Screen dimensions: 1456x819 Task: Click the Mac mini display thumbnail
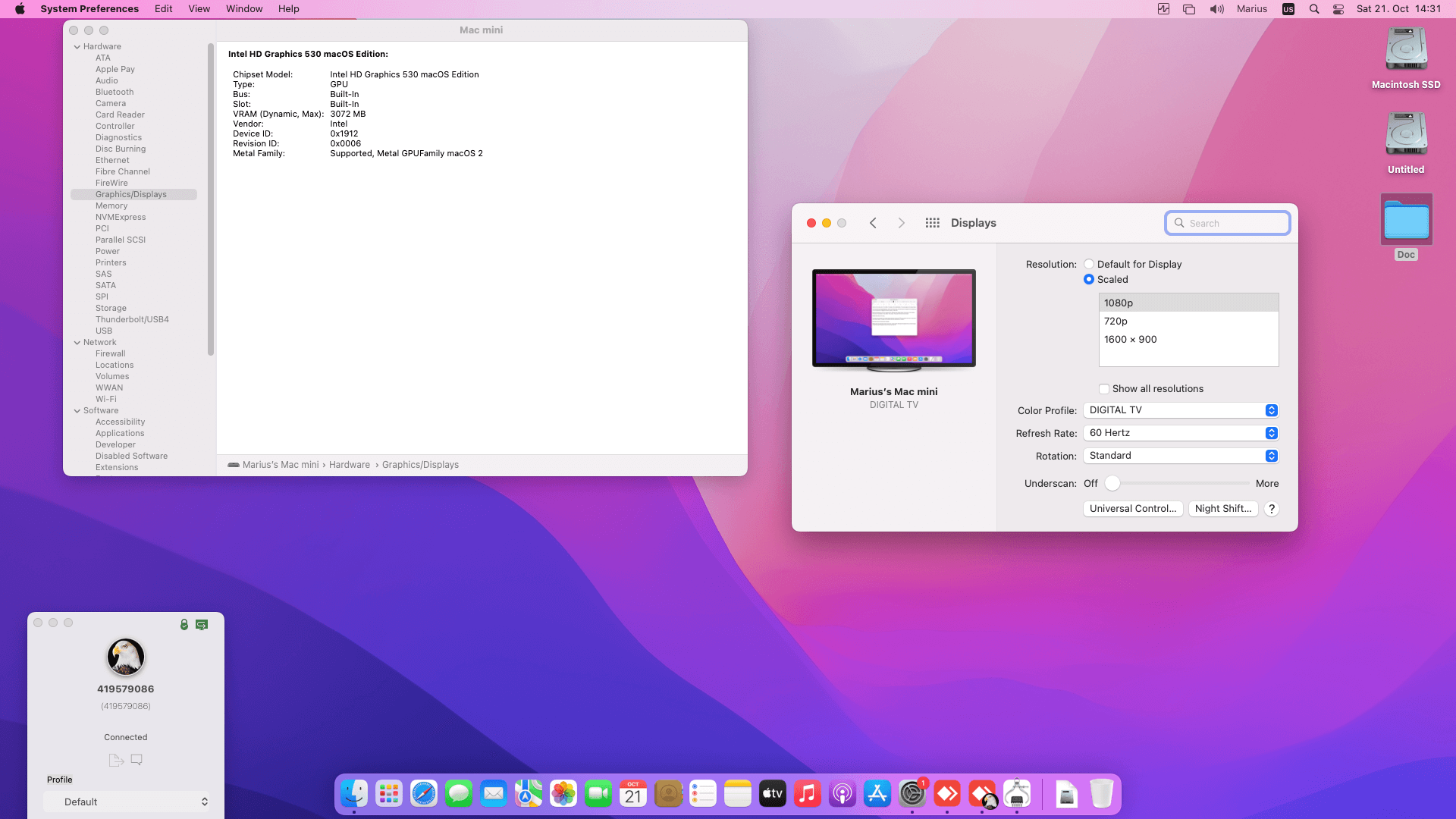coord(894,320)
